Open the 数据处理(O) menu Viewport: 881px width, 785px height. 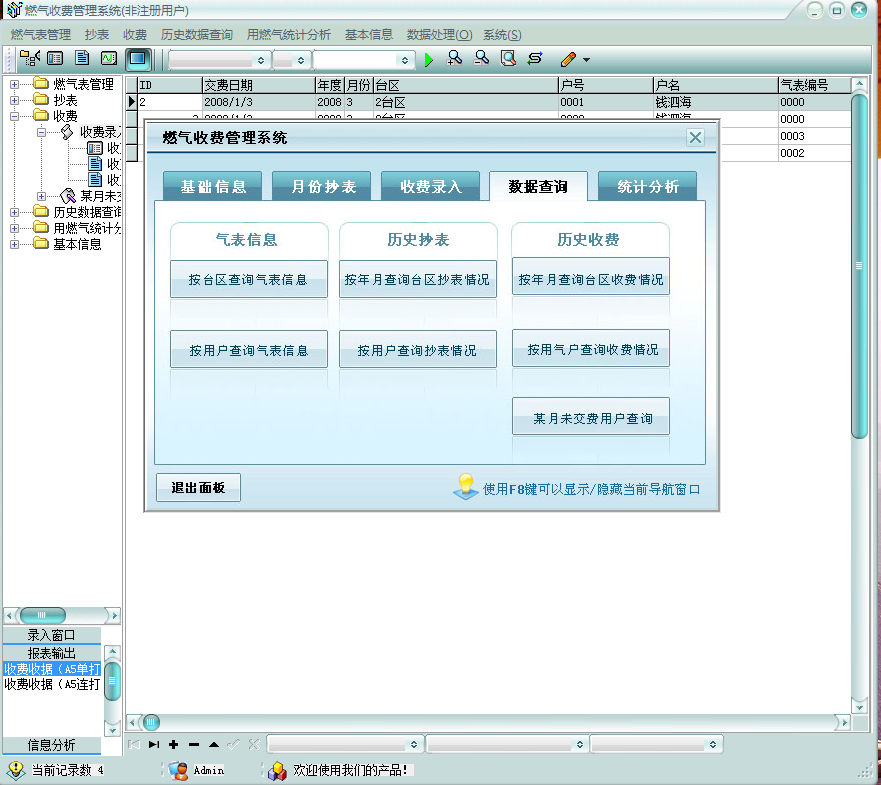coord(439,35)
